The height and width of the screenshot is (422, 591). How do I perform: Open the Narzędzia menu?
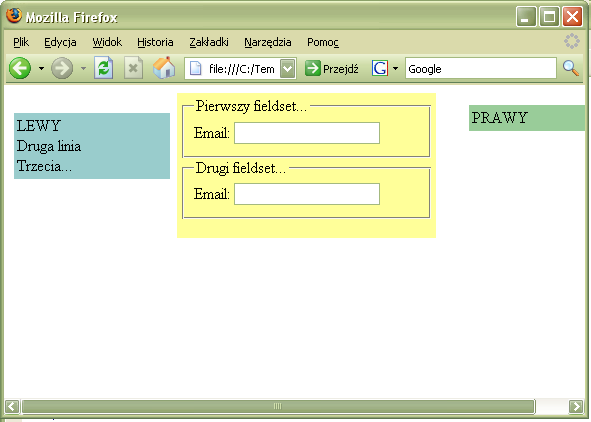tap(268, 42)
